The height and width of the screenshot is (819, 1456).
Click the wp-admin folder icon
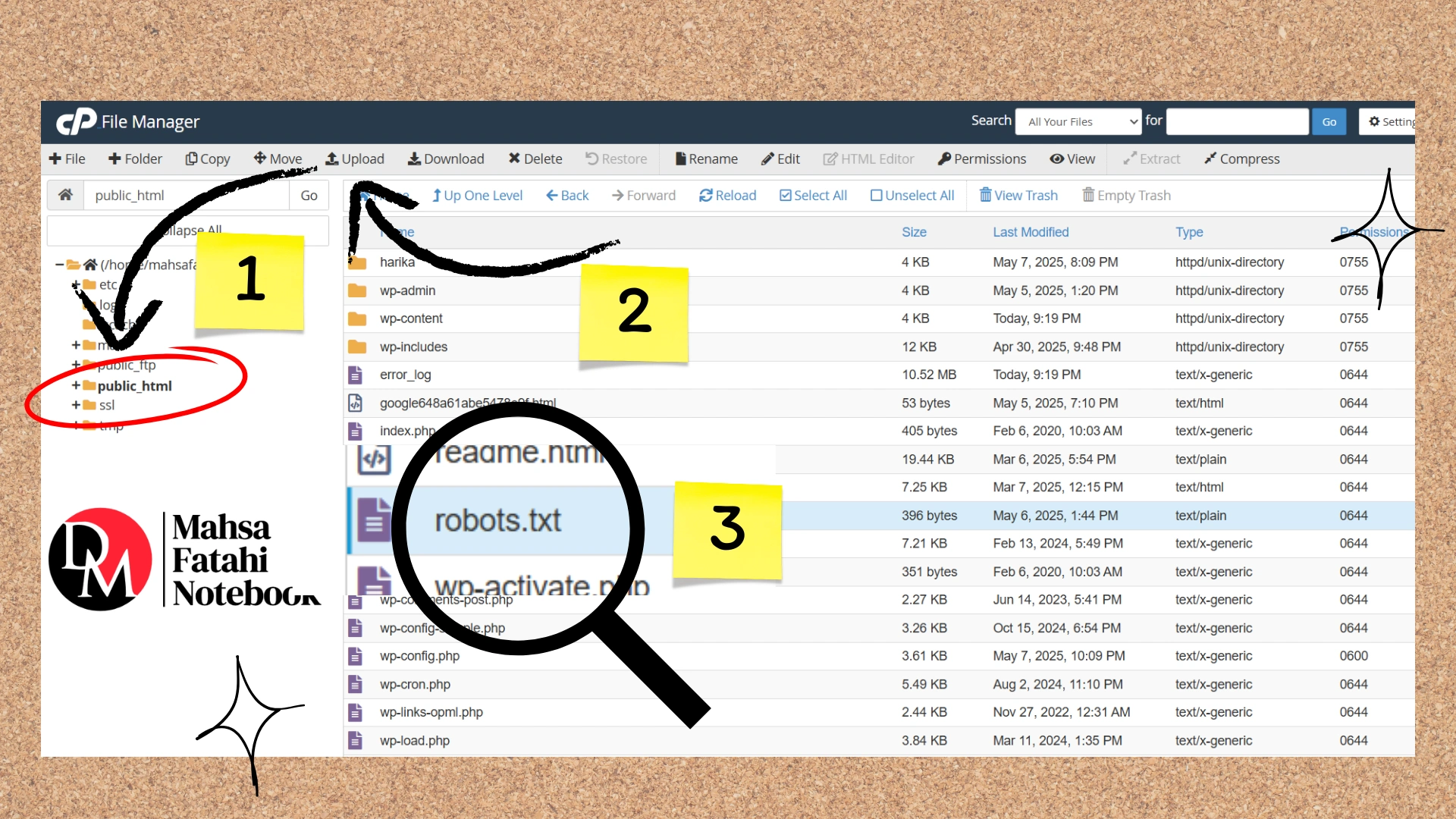point(357,290)
